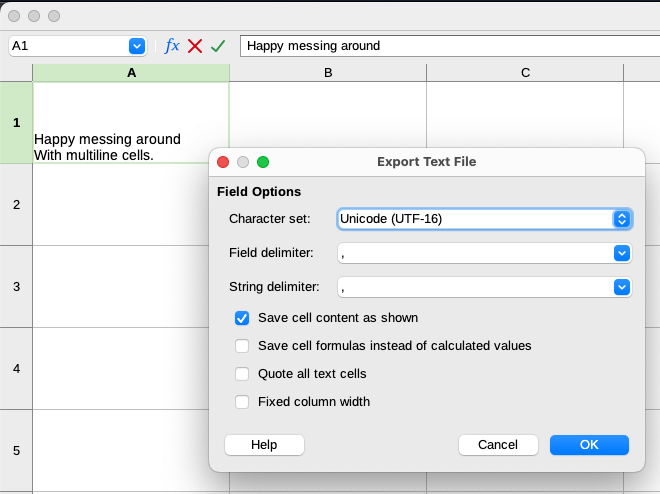The image size is (660, 494).
Task: Accept input with green checkmark icon
Action: point(218,46)
